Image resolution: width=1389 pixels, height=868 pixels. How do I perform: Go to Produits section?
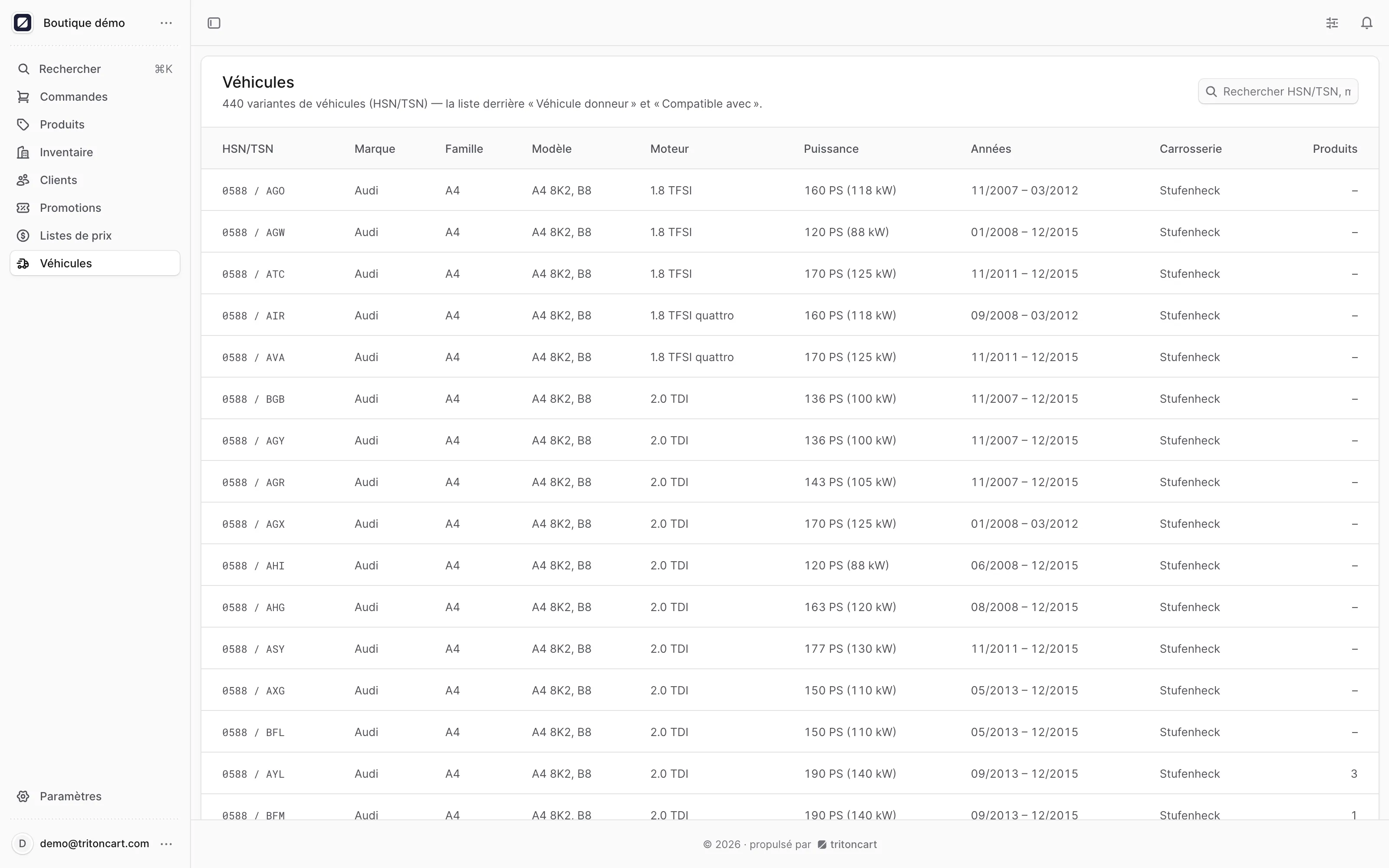[x=95, y=125]
